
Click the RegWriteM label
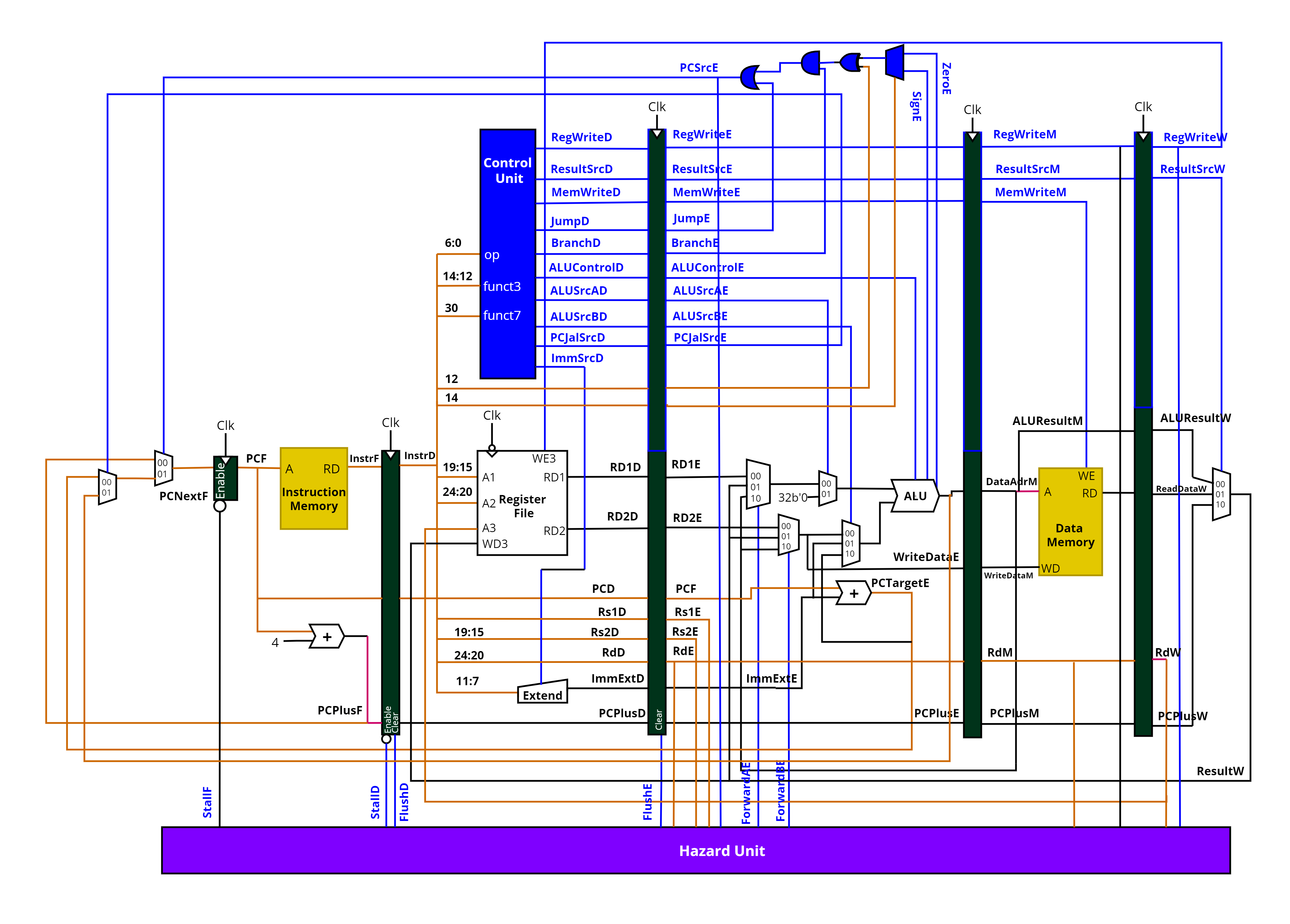pyautogui.click(x=1024, y=134)
